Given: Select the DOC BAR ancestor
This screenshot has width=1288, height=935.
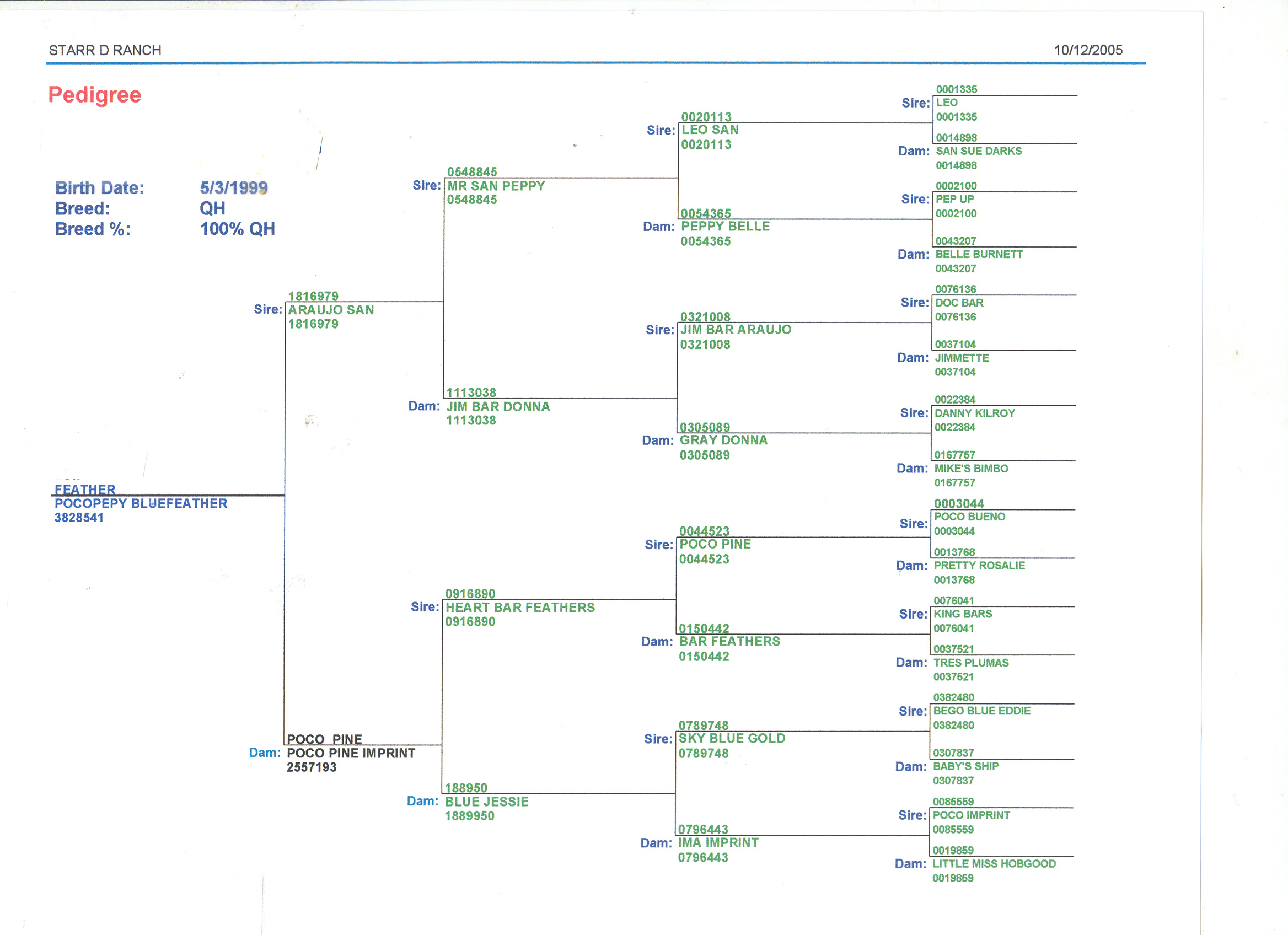Looking at the screenshot, I should [959, 303].
